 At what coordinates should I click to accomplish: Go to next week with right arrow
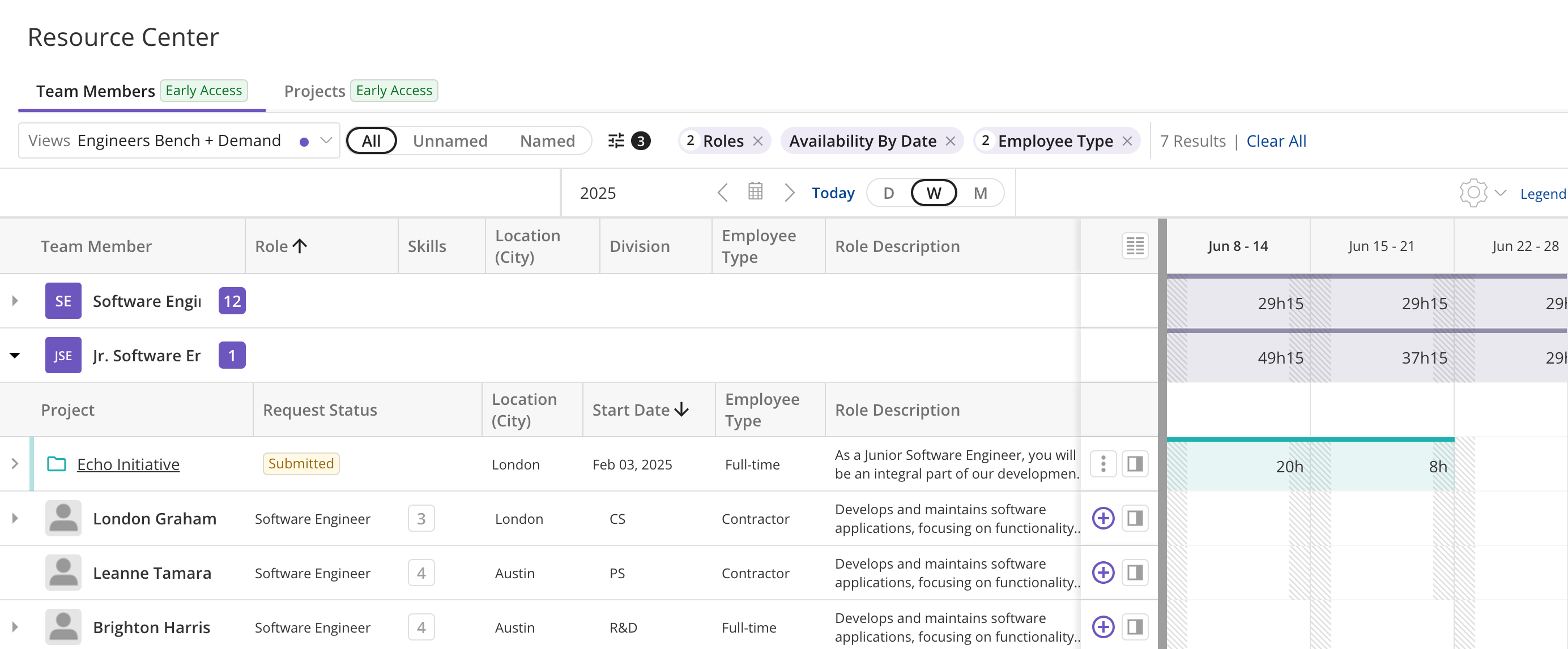(789, 193)
